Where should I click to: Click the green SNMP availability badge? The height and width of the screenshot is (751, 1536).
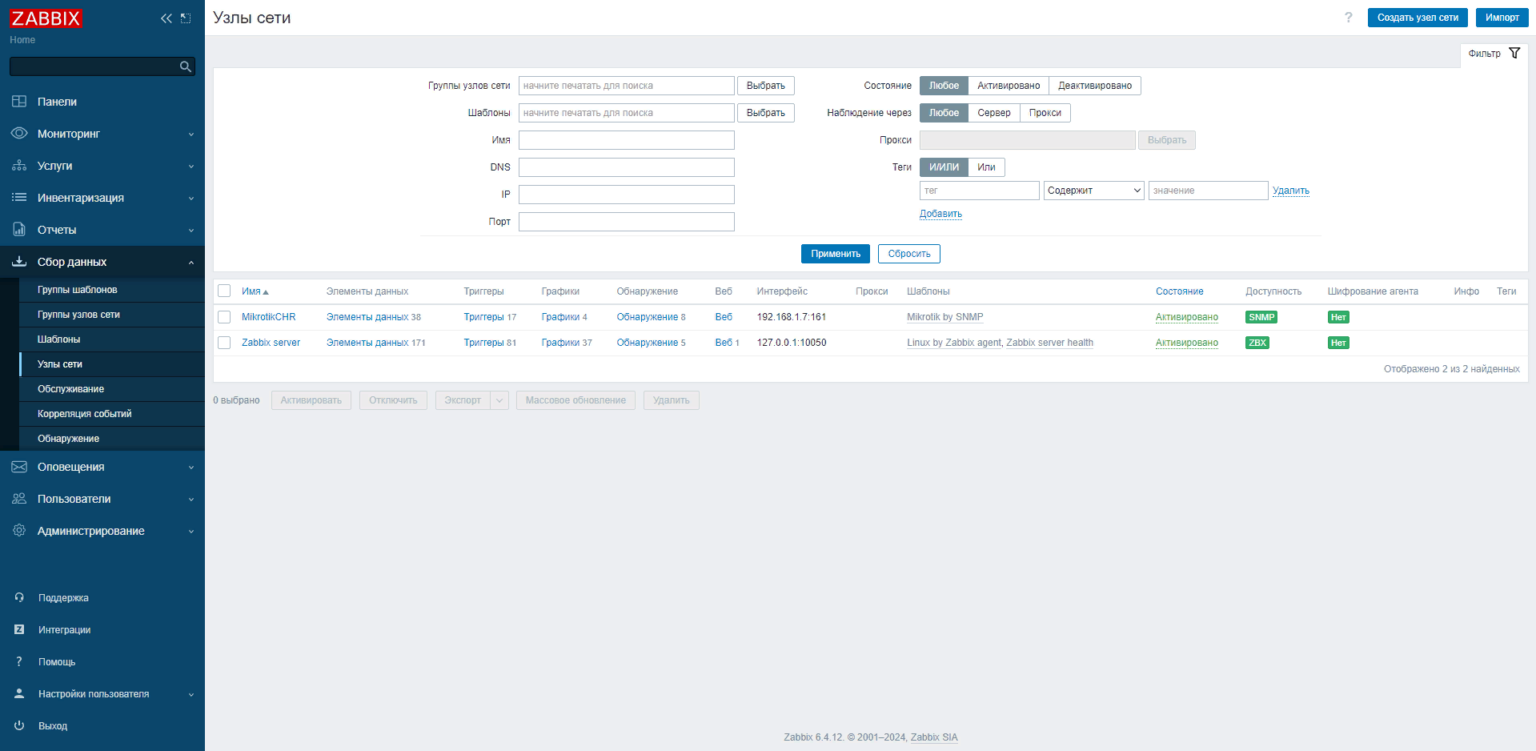(x=1261, y=317)
